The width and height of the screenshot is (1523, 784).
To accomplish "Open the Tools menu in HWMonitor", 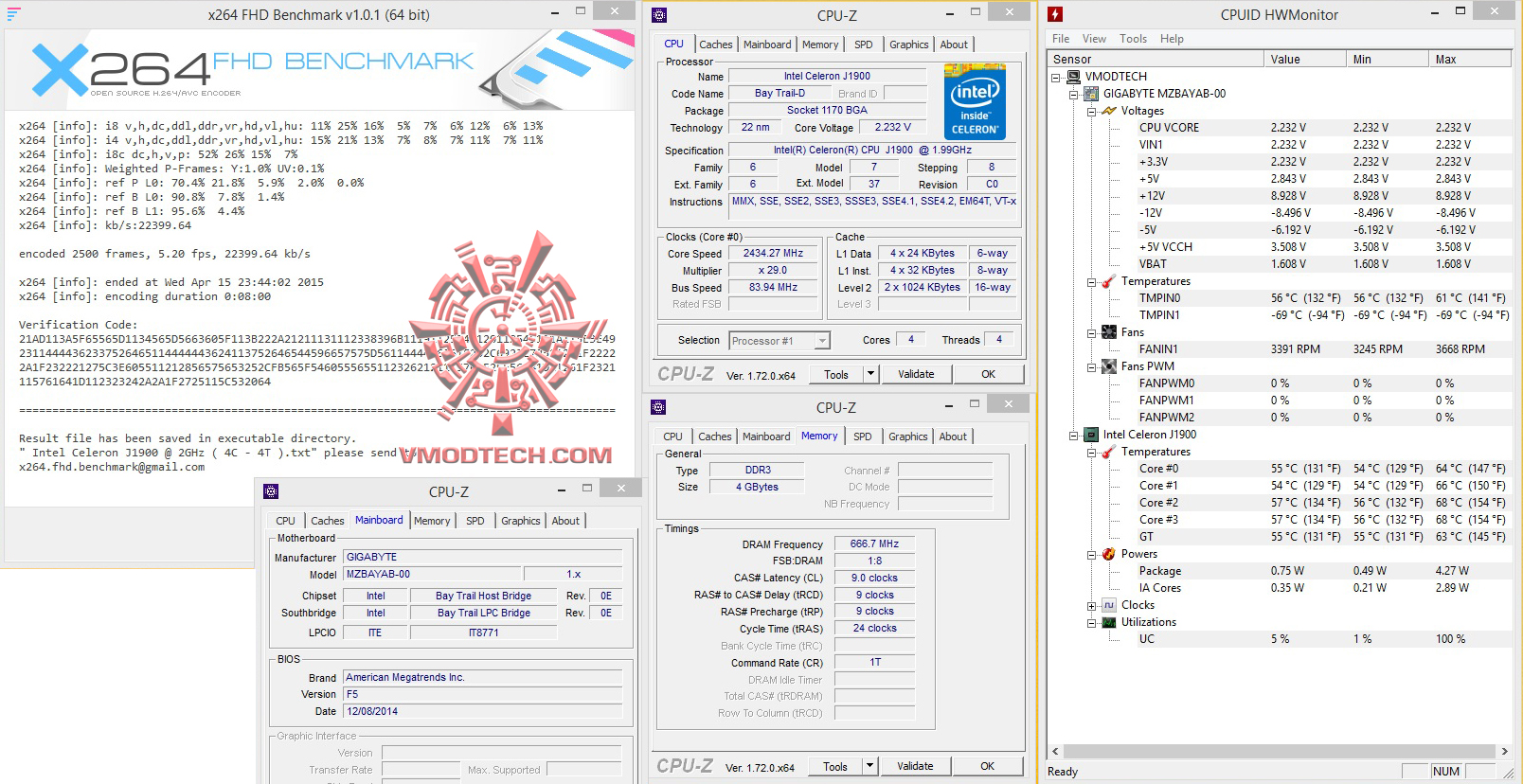I will 1133,39.
